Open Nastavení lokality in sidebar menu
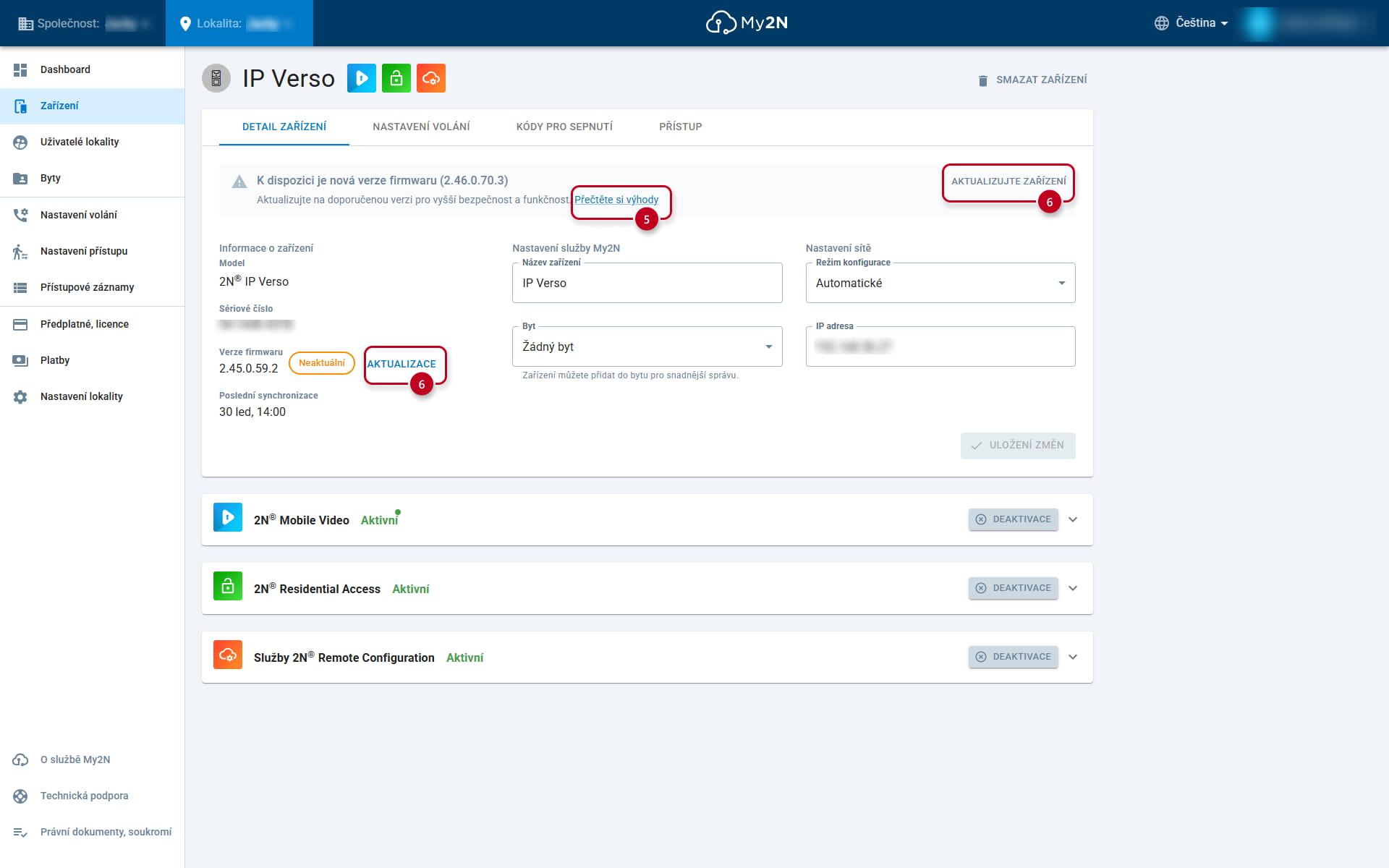The image size is (1389, 868). tap(92, 397)
